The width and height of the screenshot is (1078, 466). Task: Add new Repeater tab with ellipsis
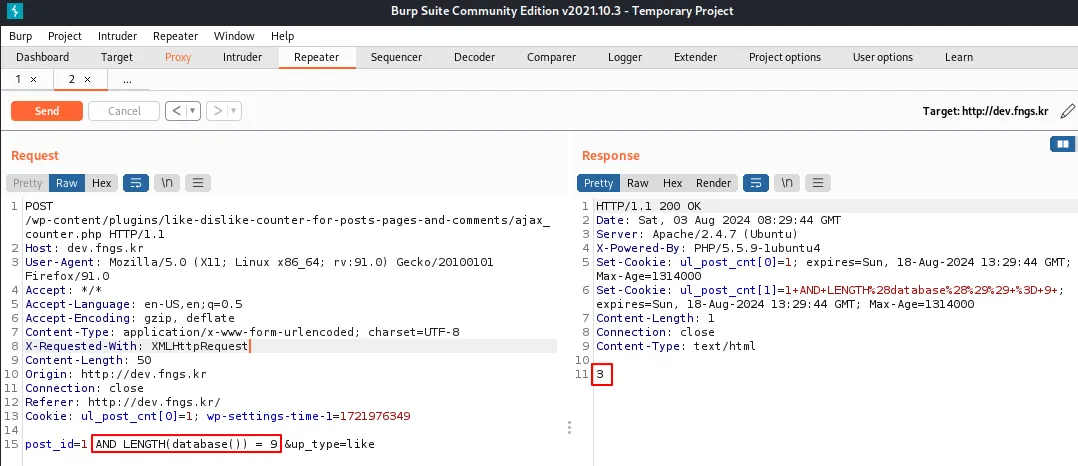(127, 80)
